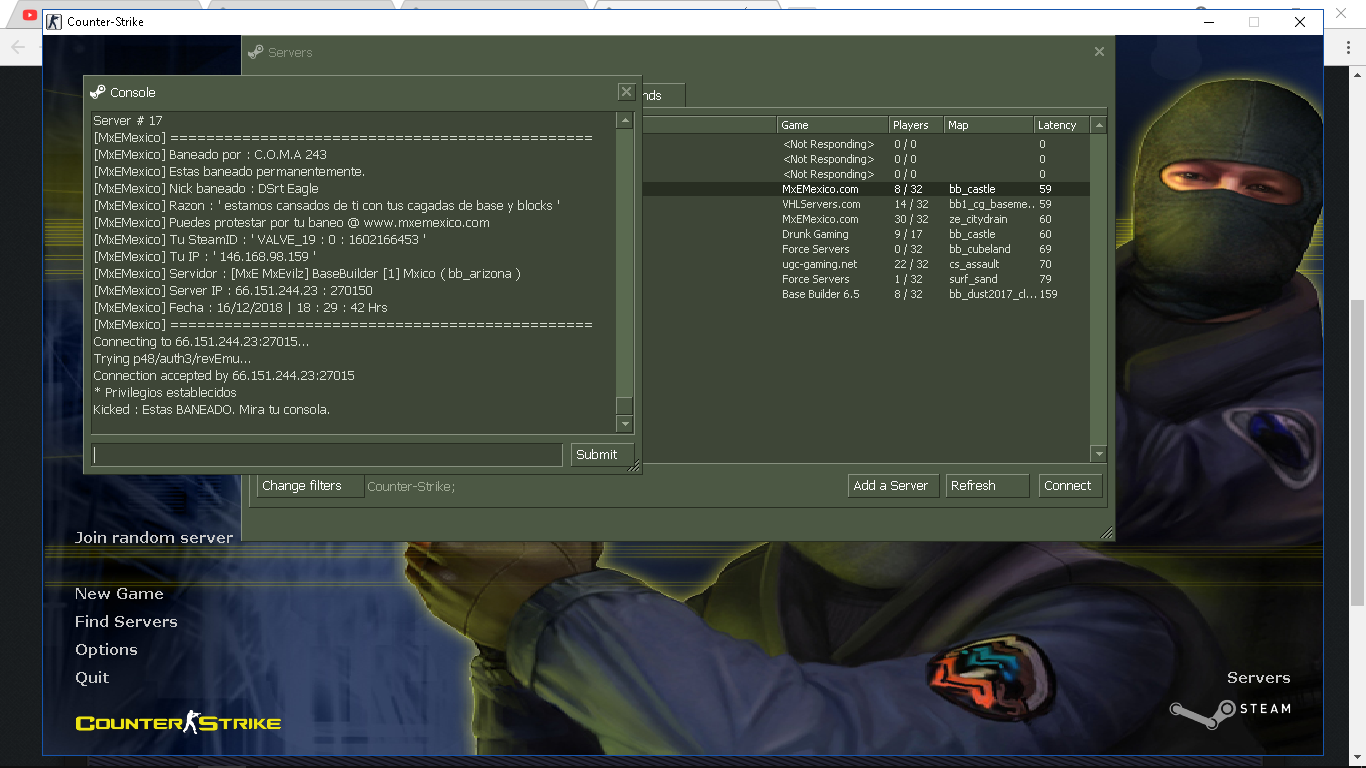Viewport: 1366px width, 768px height.
Task: Click the Steam icon in the Servers title bar
Action: [x=256, y=52]
